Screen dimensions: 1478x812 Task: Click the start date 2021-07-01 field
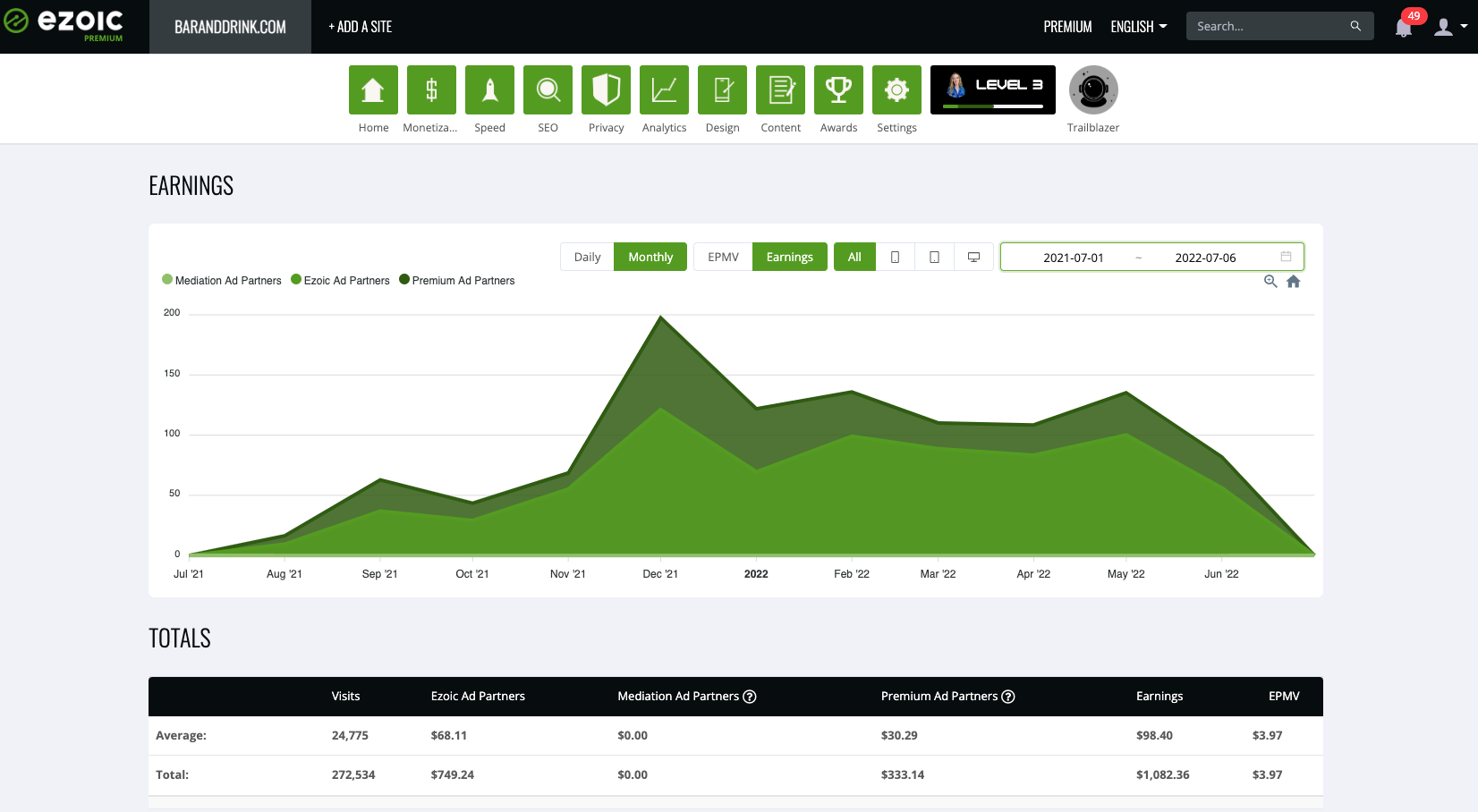coord(1074,258)
